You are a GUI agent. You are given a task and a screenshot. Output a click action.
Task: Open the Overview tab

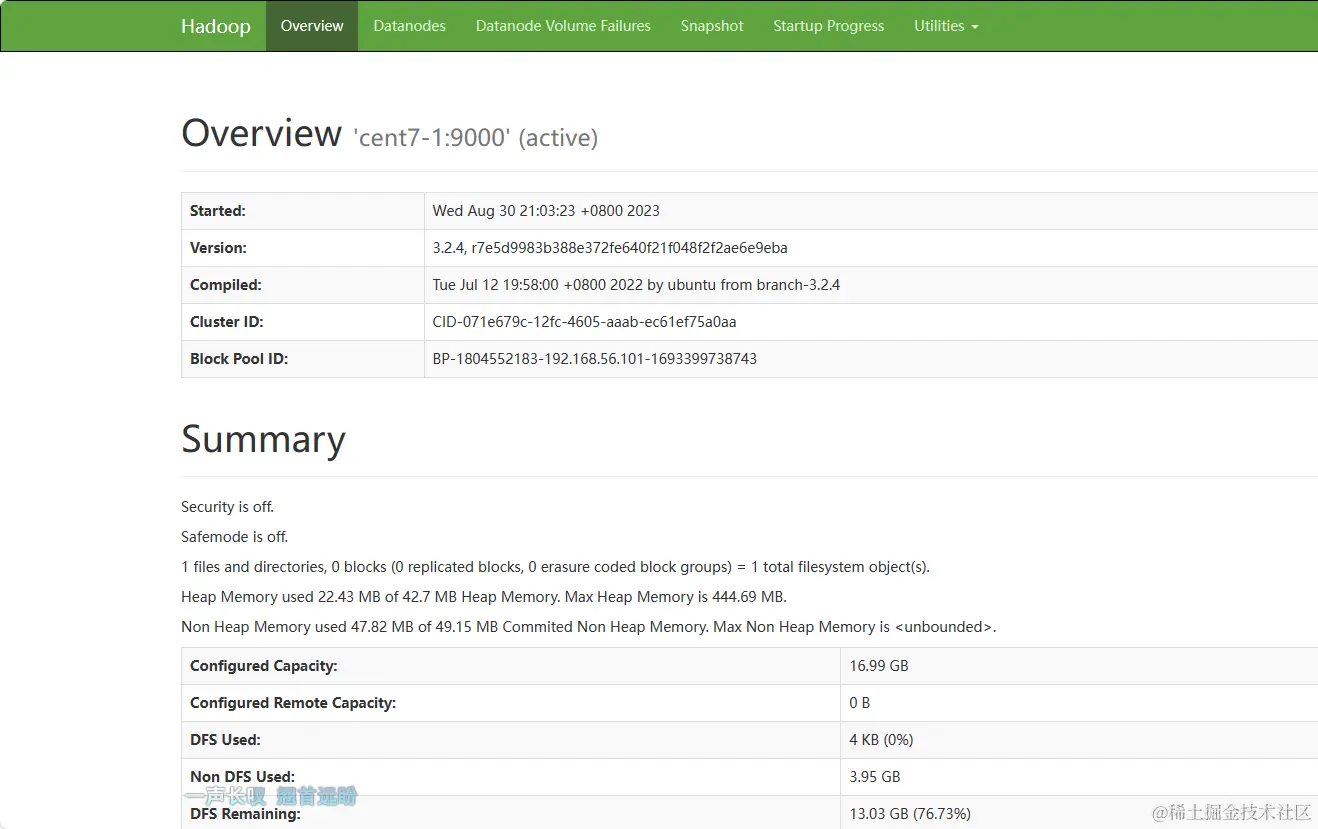[x=312, y=26]
